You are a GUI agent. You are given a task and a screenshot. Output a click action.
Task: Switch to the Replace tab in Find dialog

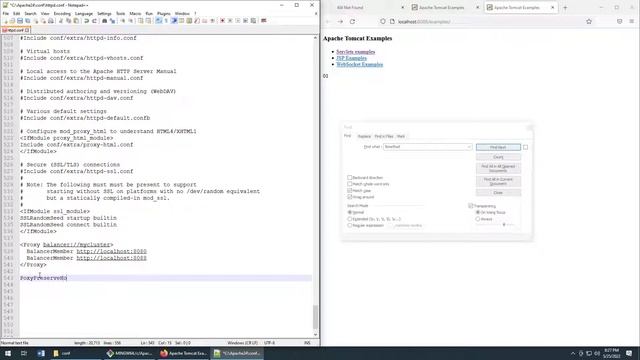tap(364, 136)
